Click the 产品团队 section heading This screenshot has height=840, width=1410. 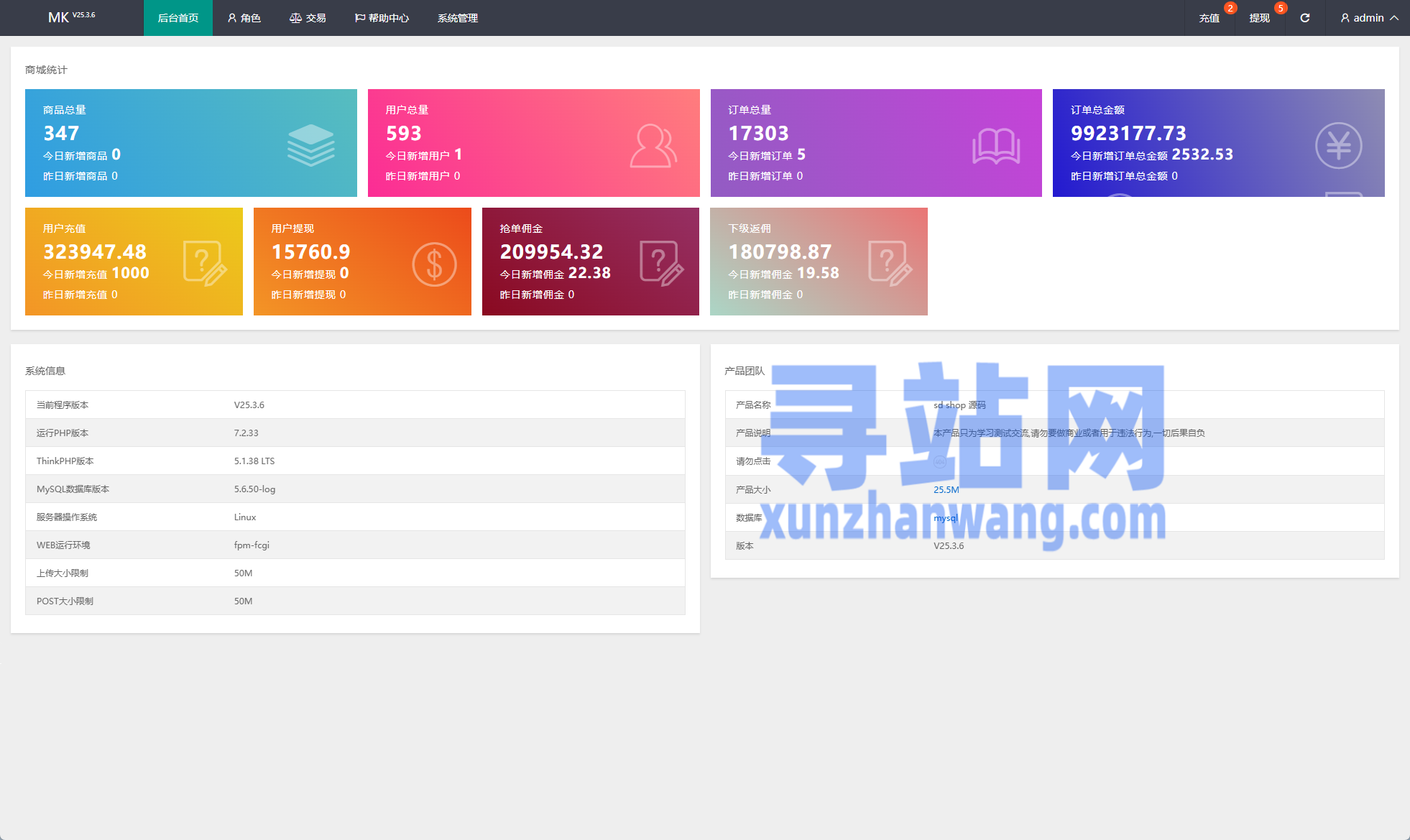tap(745, 371)
